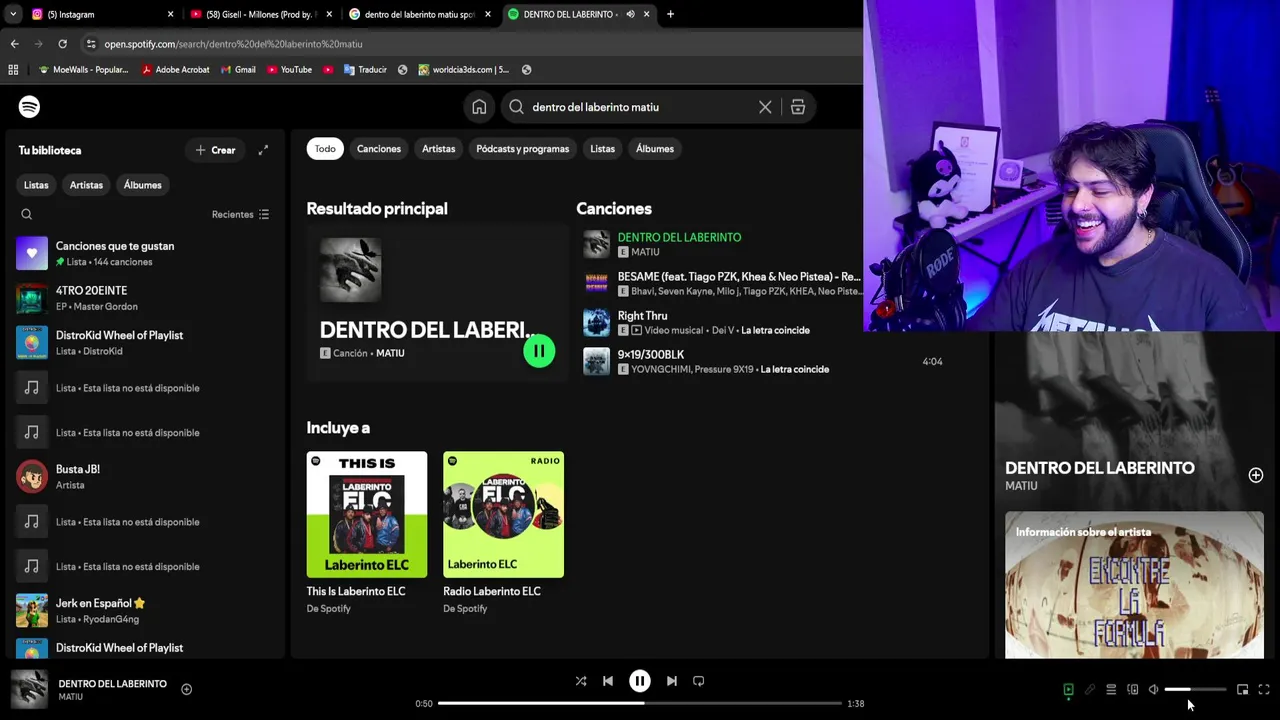This screenshot has height=720, width=1280.
Task: Skip to previous track
Action: tap(608, 681)
